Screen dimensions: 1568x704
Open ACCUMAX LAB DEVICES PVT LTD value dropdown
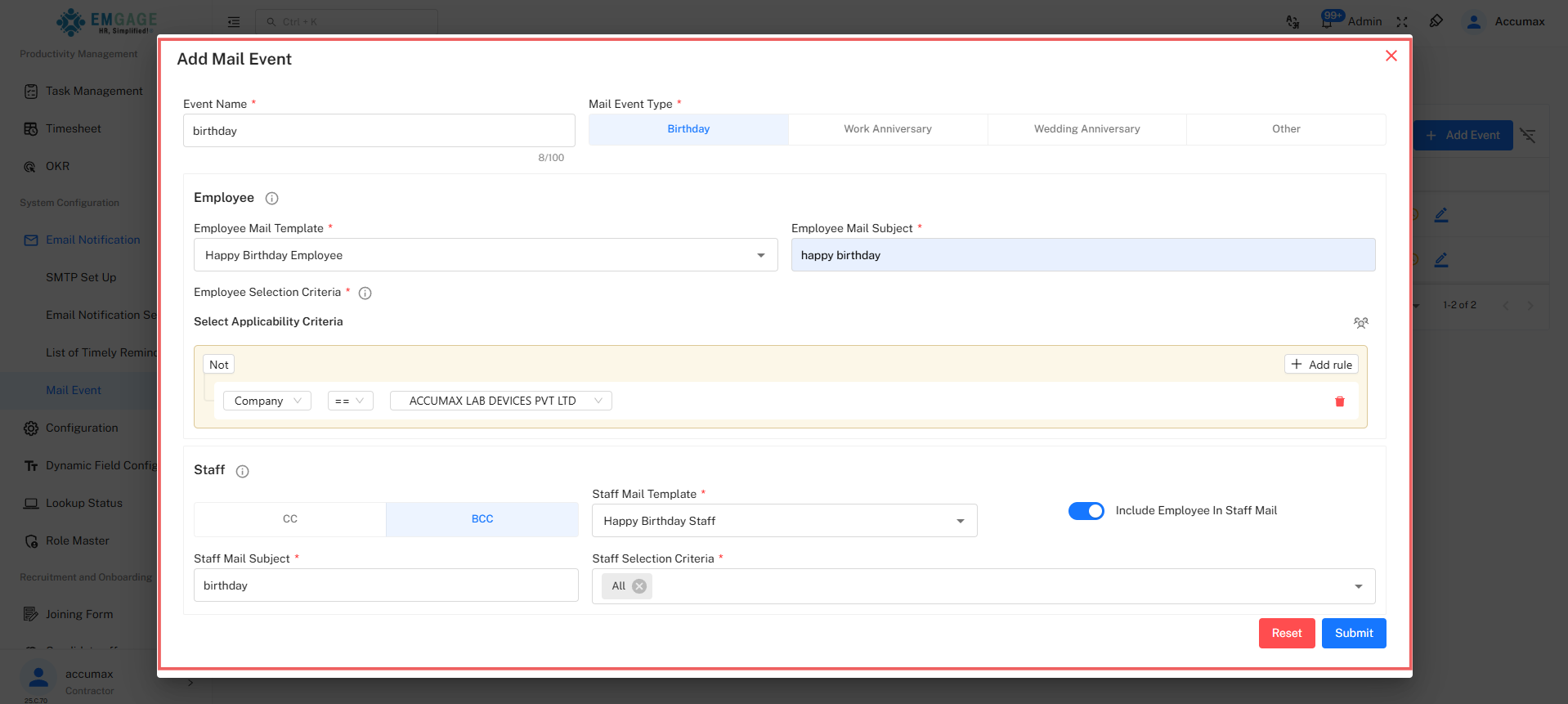point(501,401)
